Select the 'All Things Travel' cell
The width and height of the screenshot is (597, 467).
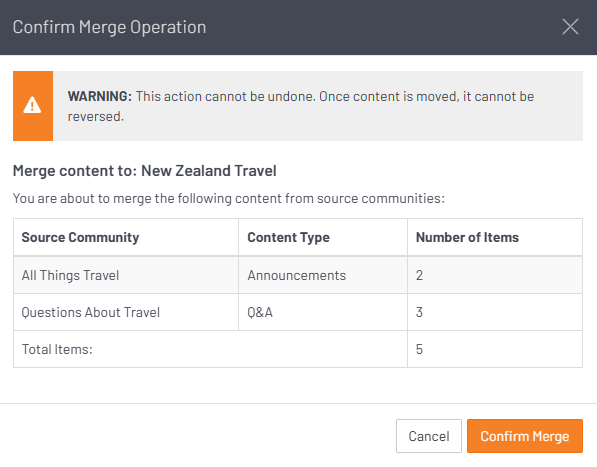[126, 275]
